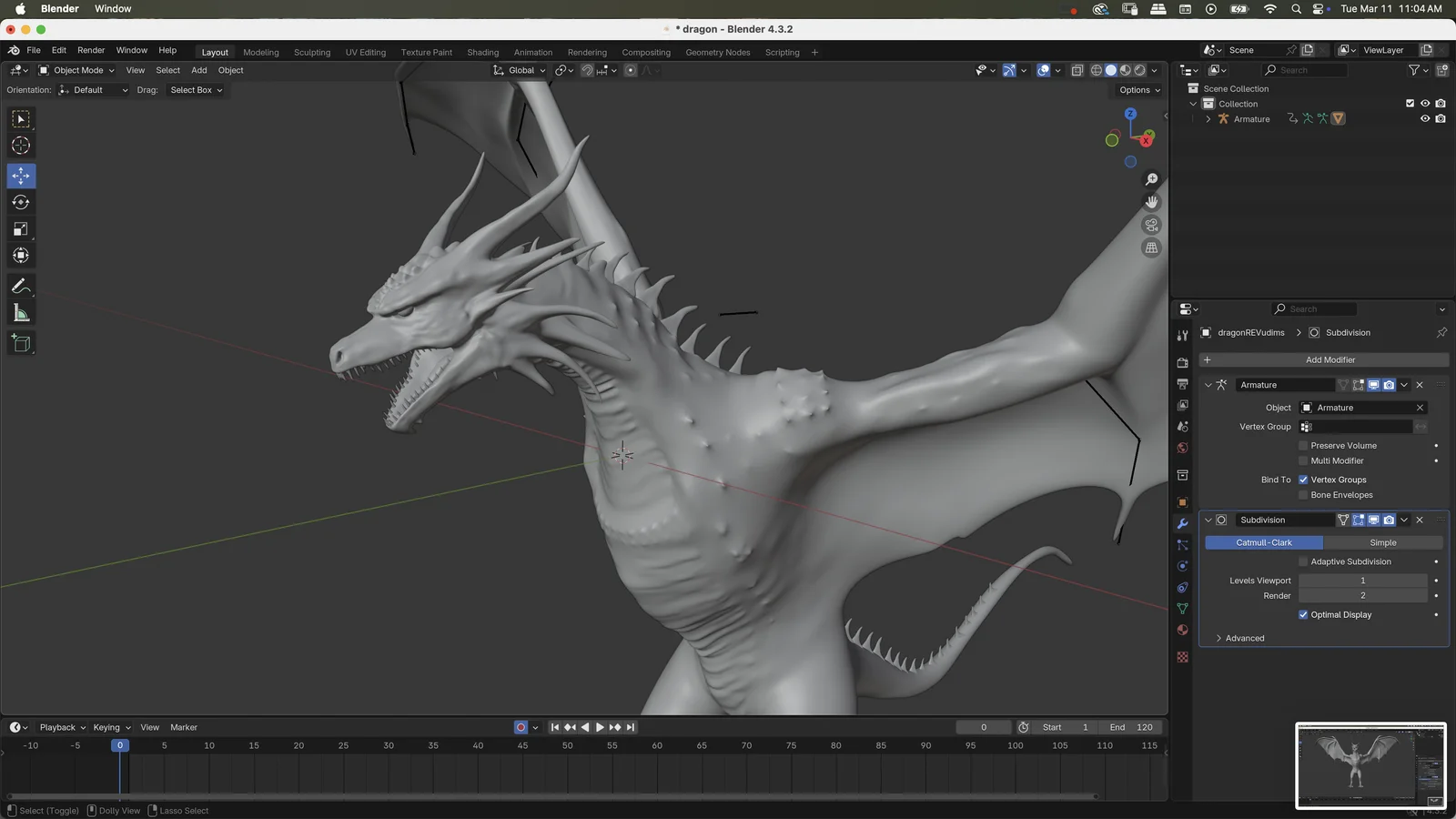
Task: Click the Add Modifier button
Action: pyautogui.click(x=1331, y=359)
